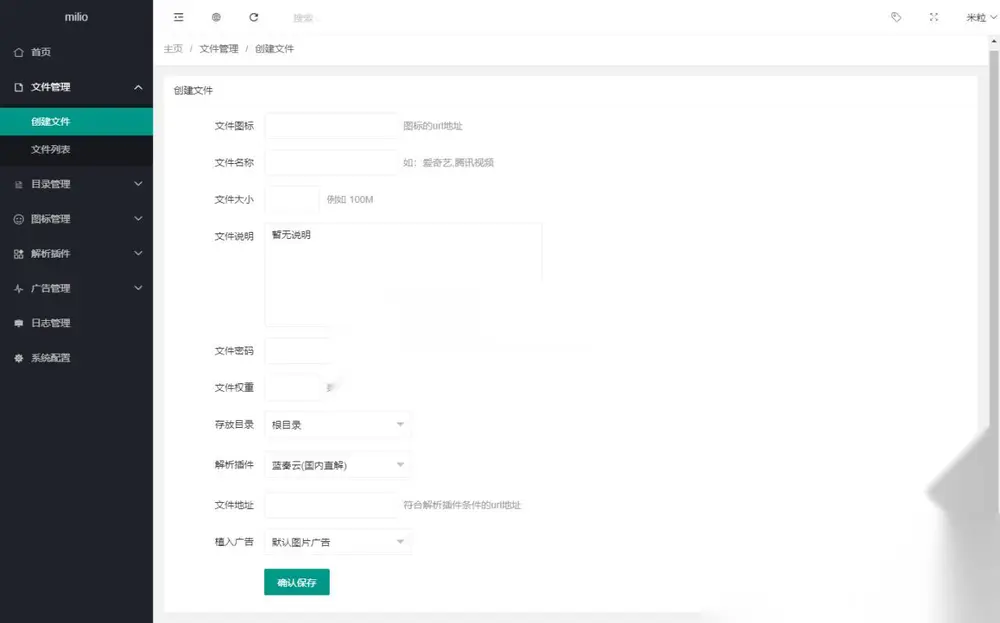Focus the 文件权重 input field
1000x623 pixels.
point(292,388)
